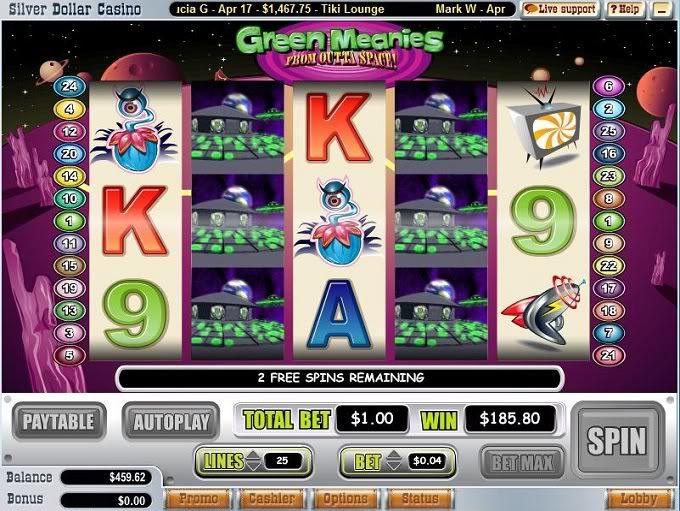Select payline 6 bubble on right
Viewport: 680px width, 511px height.
[x=608, y=86]
